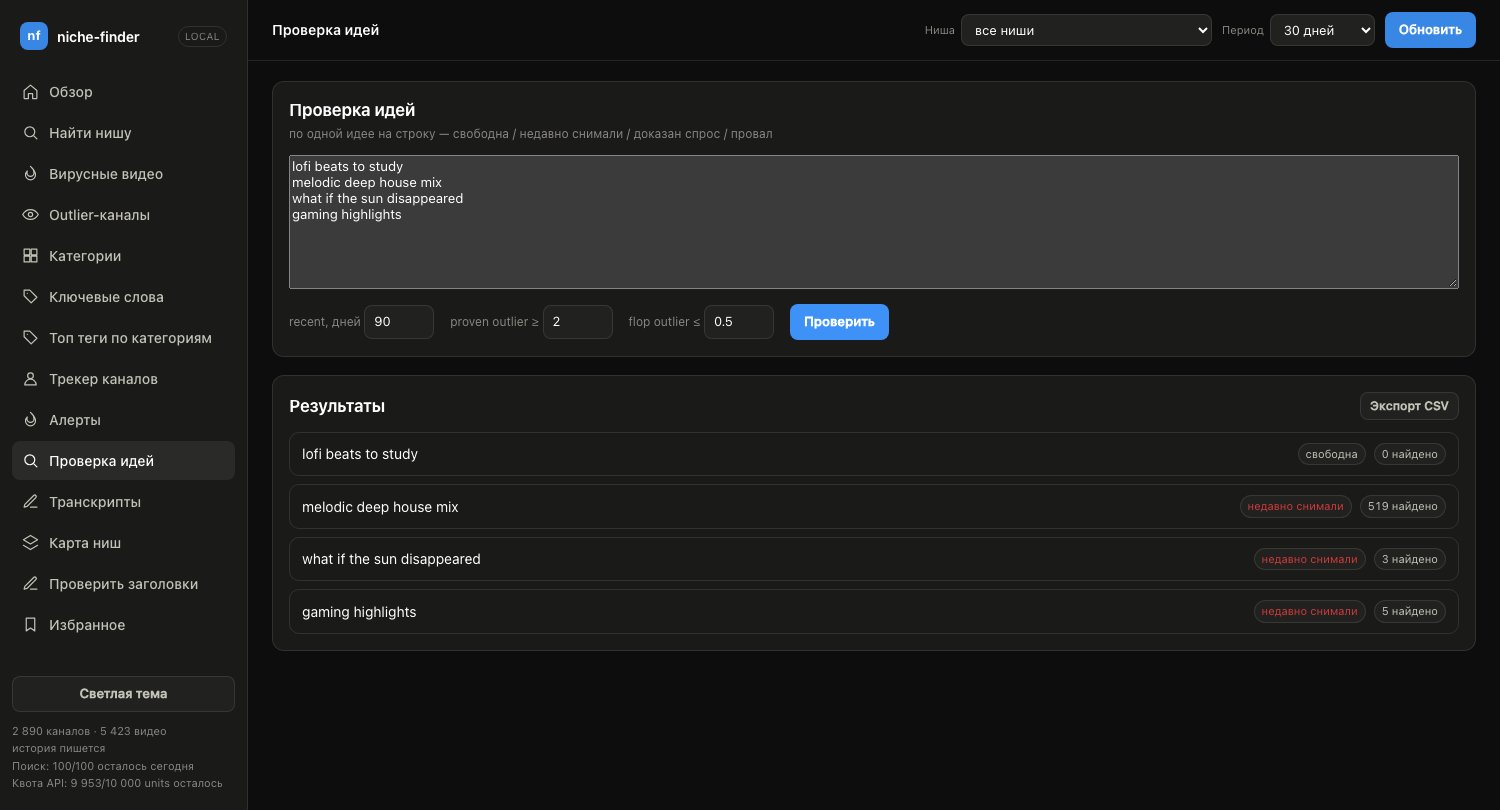Click the flame icon beside Вирусные видео
This screenshot has height=810, width=1500.
(31, 174)
